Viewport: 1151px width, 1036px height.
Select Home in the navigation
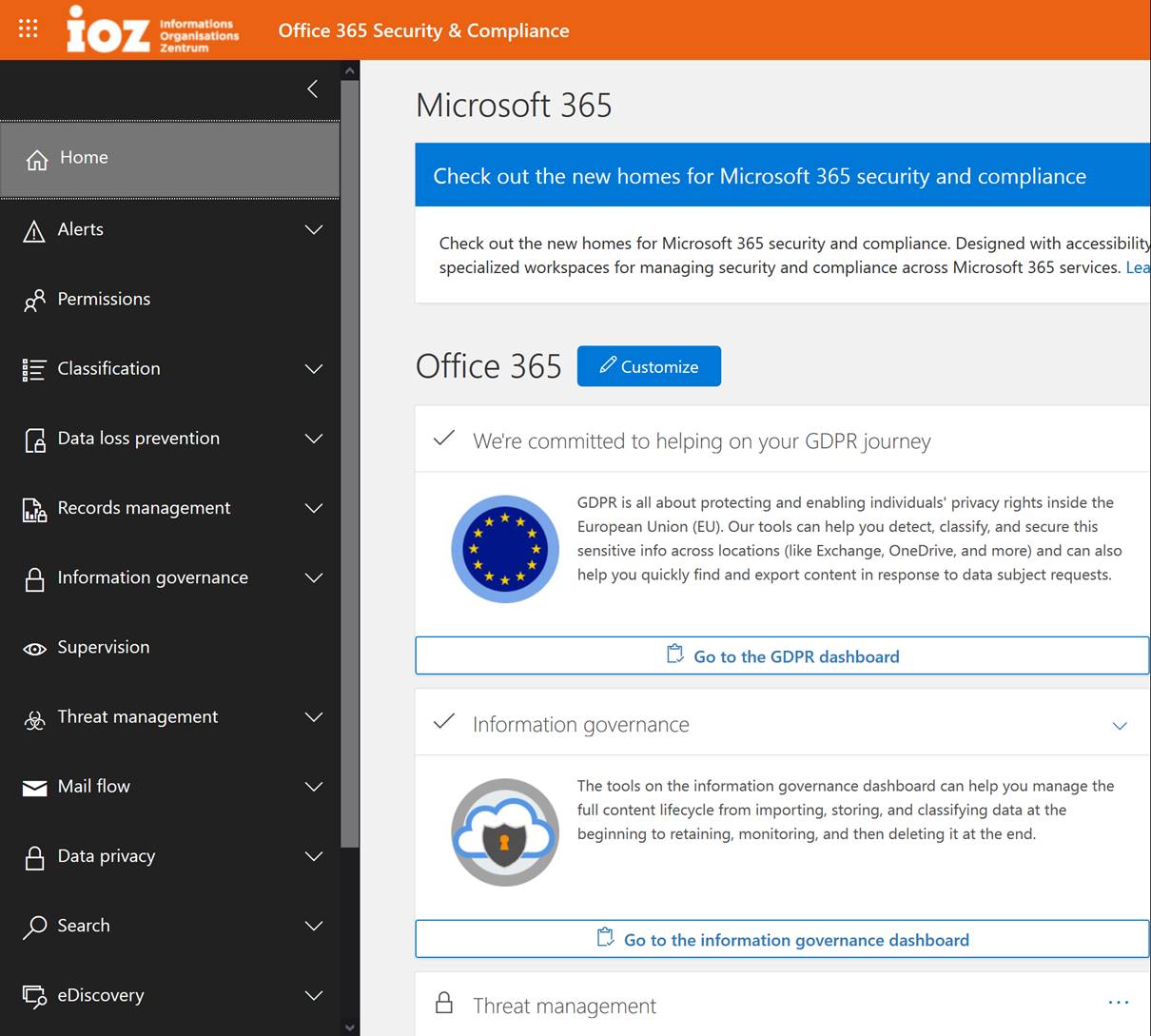(x=169, y=159)
